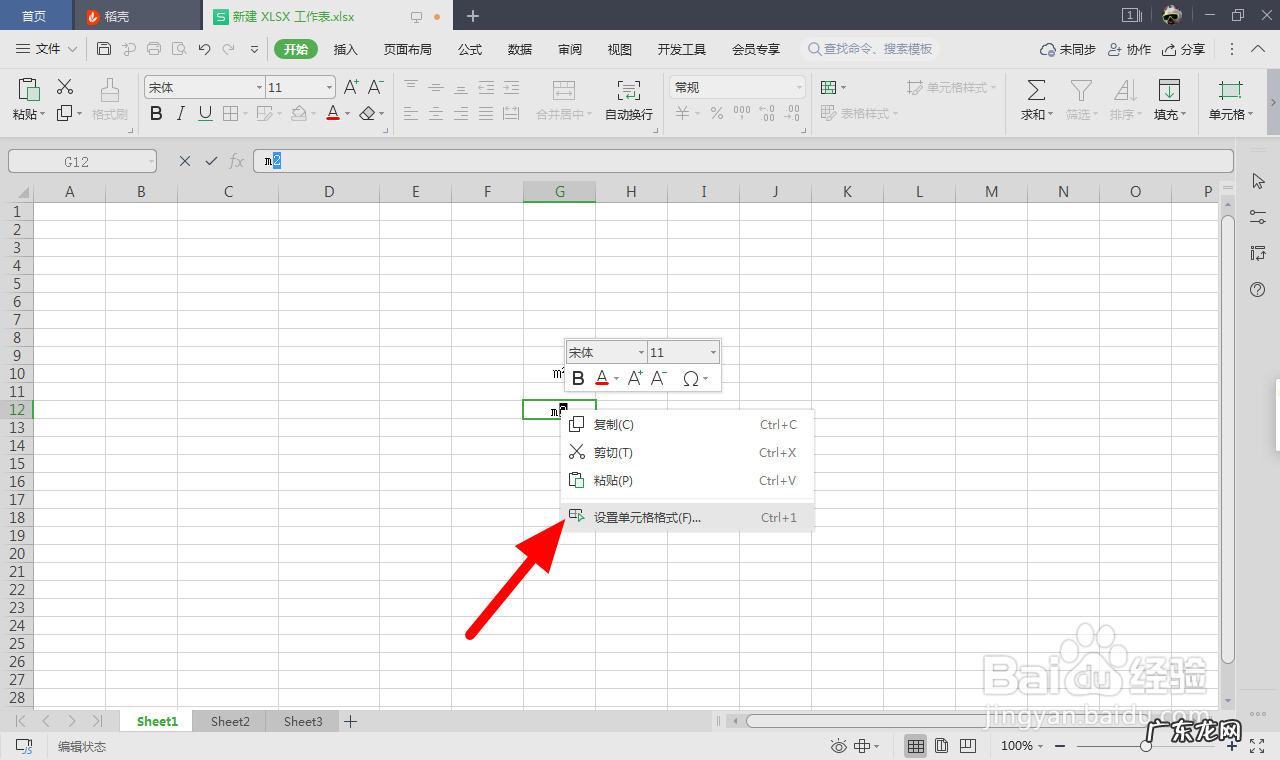The image size is (1280, 760).
Task: Enable wrap text (自动换行)
Action: (x=628, y=98)
